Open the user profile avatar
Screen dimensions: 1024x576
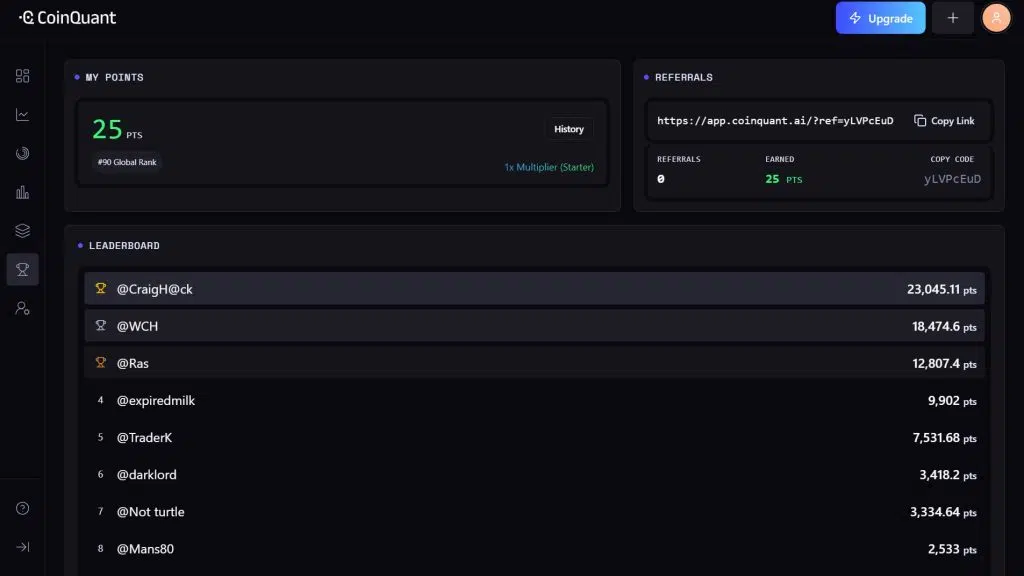coord(996,18)
